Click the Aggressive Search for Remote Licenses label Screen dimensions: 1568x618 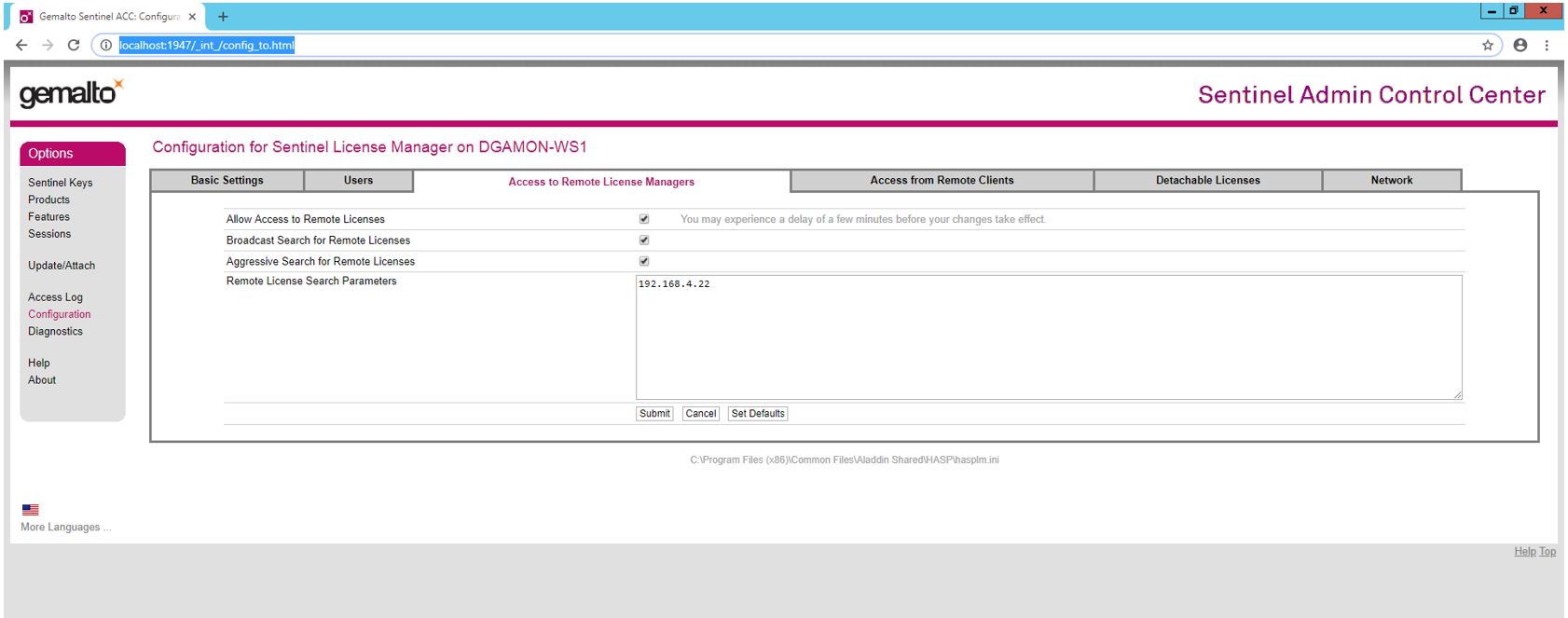coord(321,262)
